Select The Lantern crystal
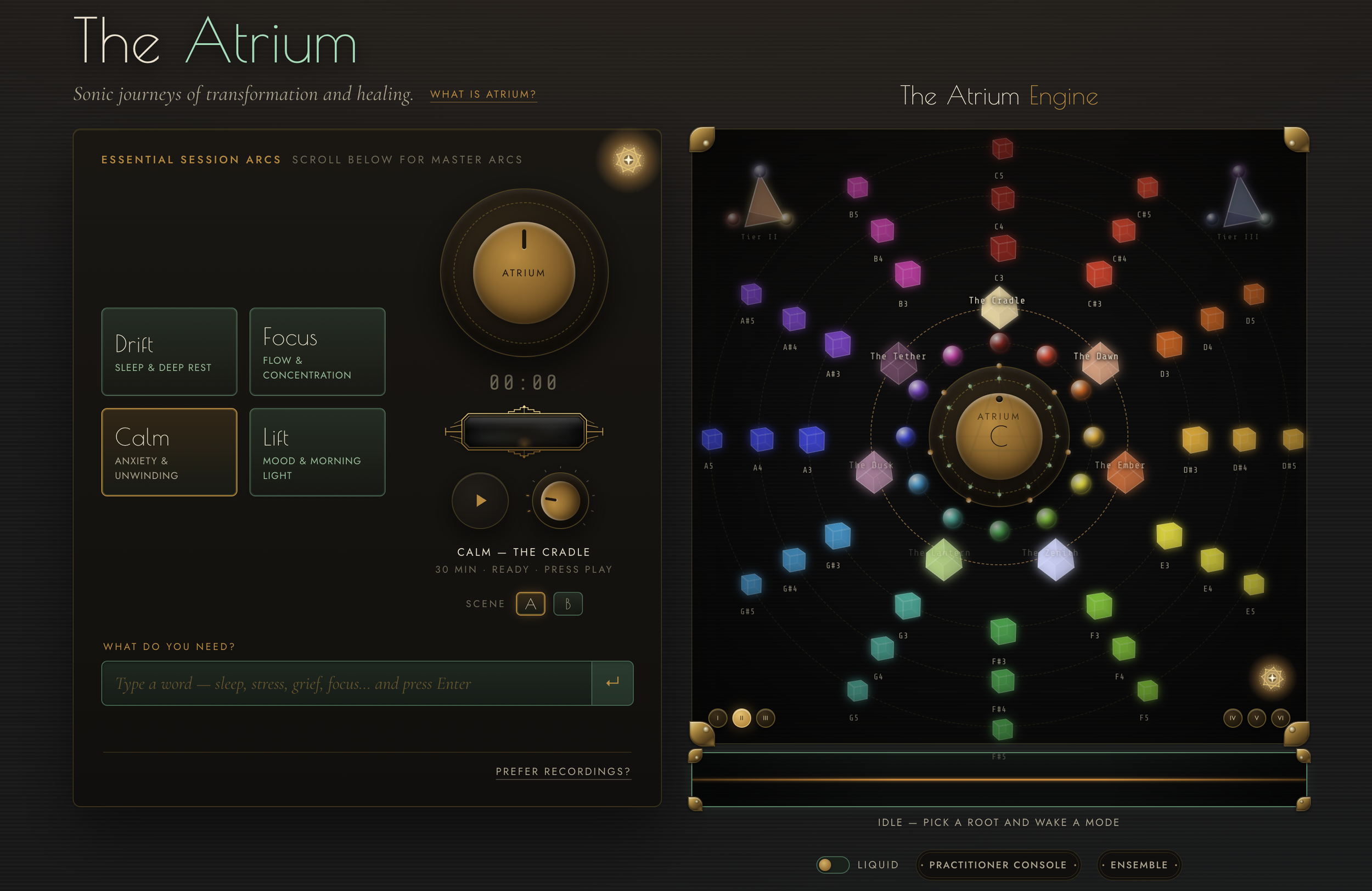This screenshot has height=891, width=1372. click(x=943, y=559)
